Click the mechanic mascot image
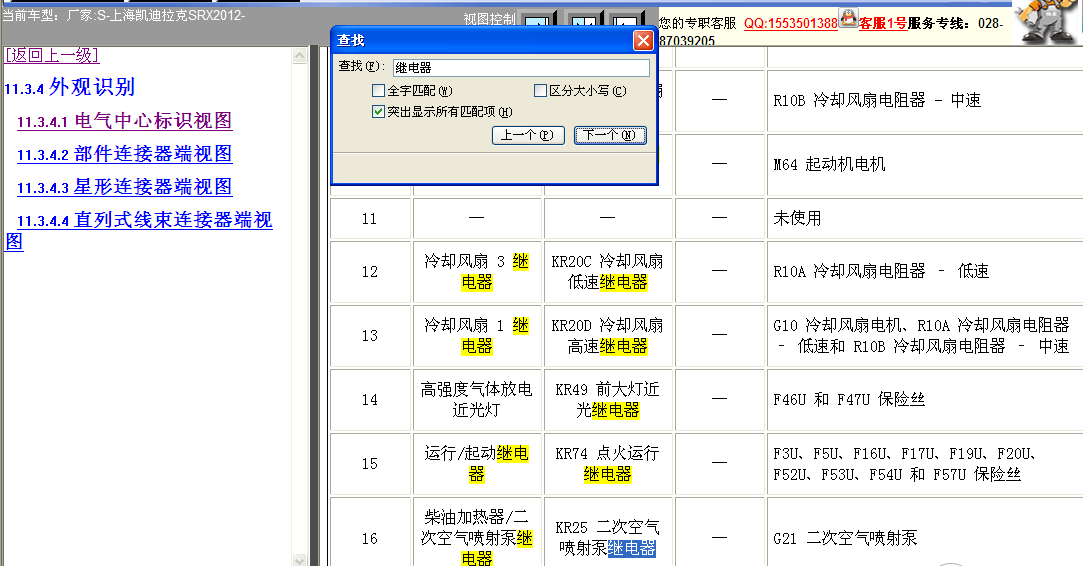The height and width of the screenshot is (566, 1083). [1047, 21]
